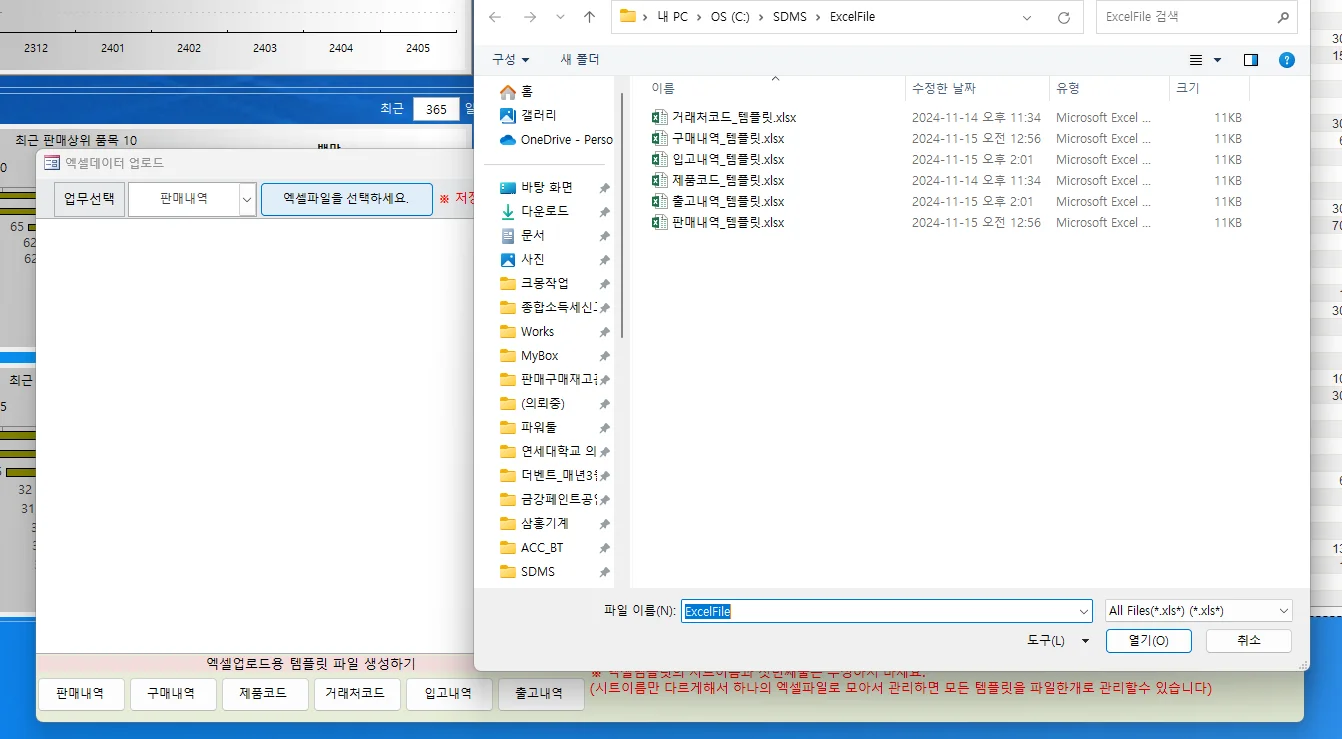Open SDMS folder in sidebar

pos(537,571)
